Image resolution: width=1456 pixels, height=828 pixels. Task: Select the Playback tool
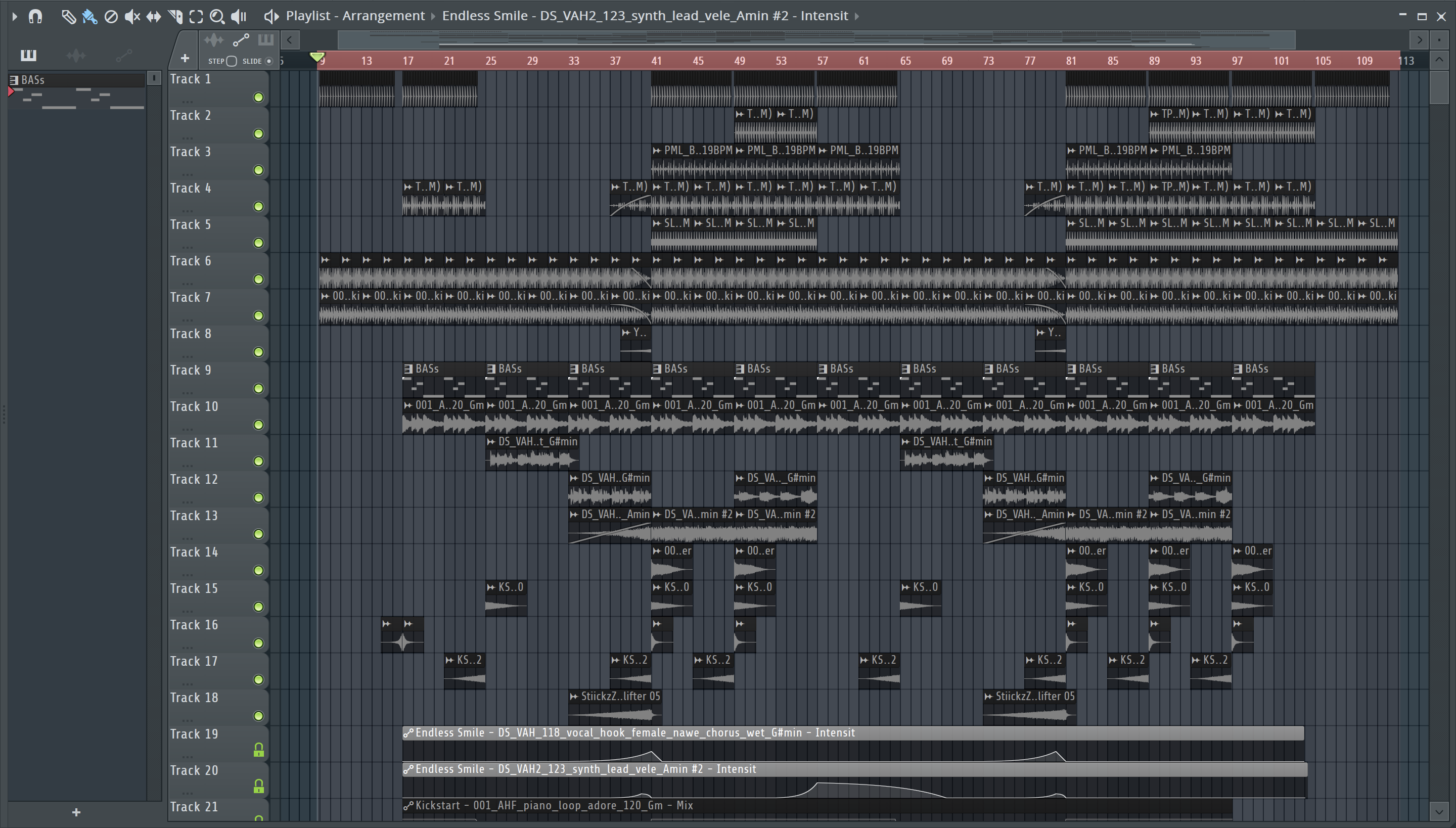pyautogui.click(x=239, y=17)
